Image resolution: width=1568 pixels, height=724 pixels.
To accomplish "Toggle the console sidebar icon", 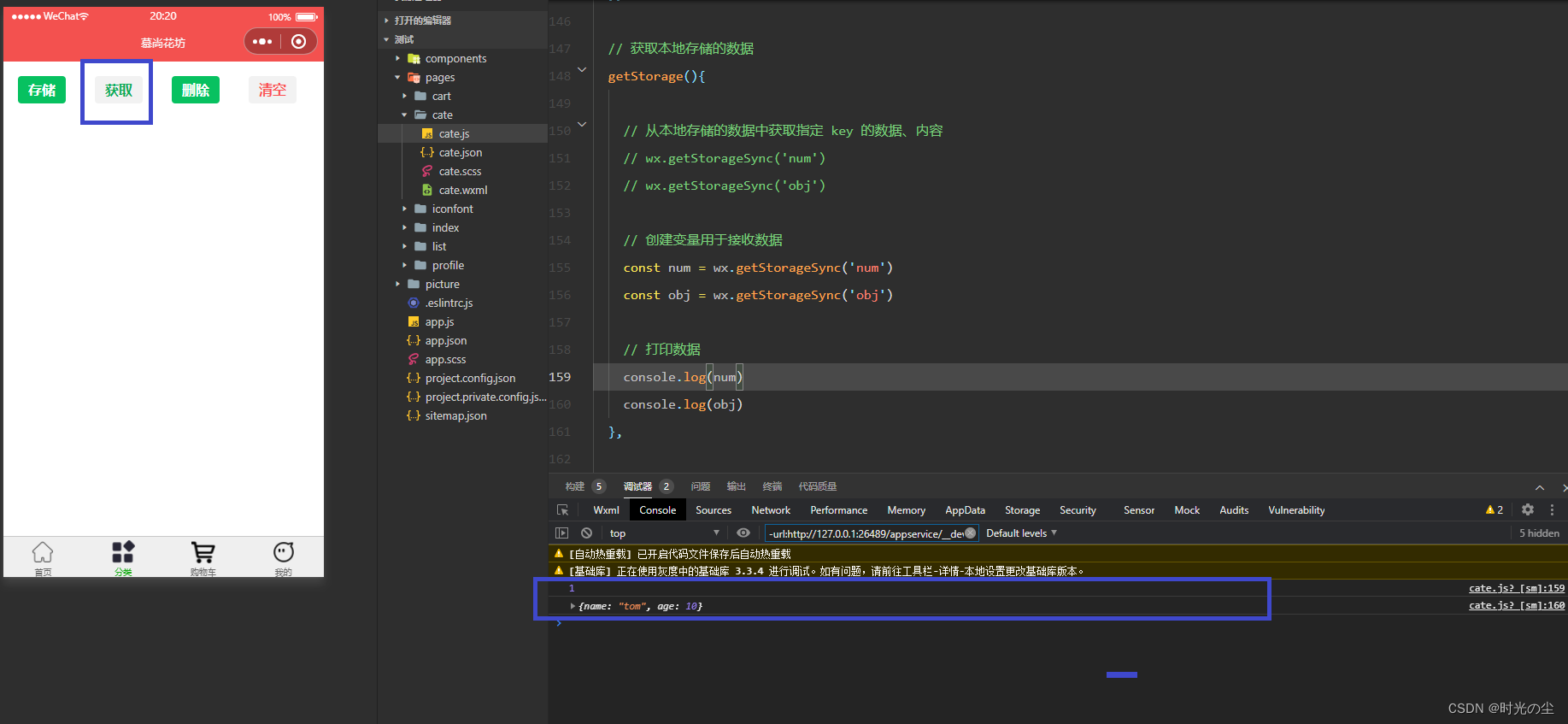I will [561, 533].
